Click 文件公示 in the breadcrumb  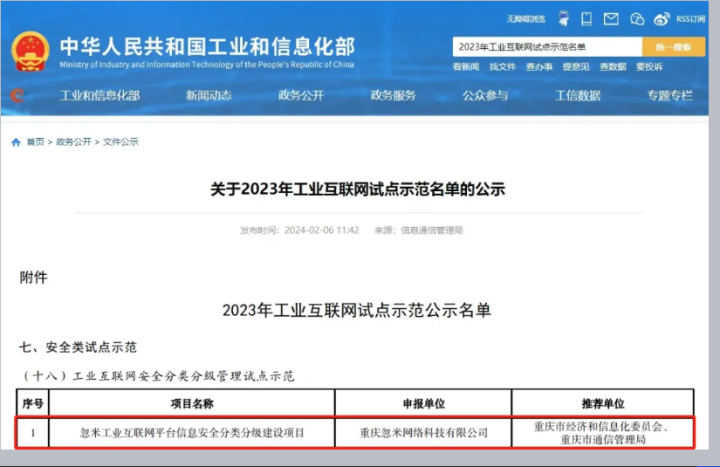tap(120, 142)
